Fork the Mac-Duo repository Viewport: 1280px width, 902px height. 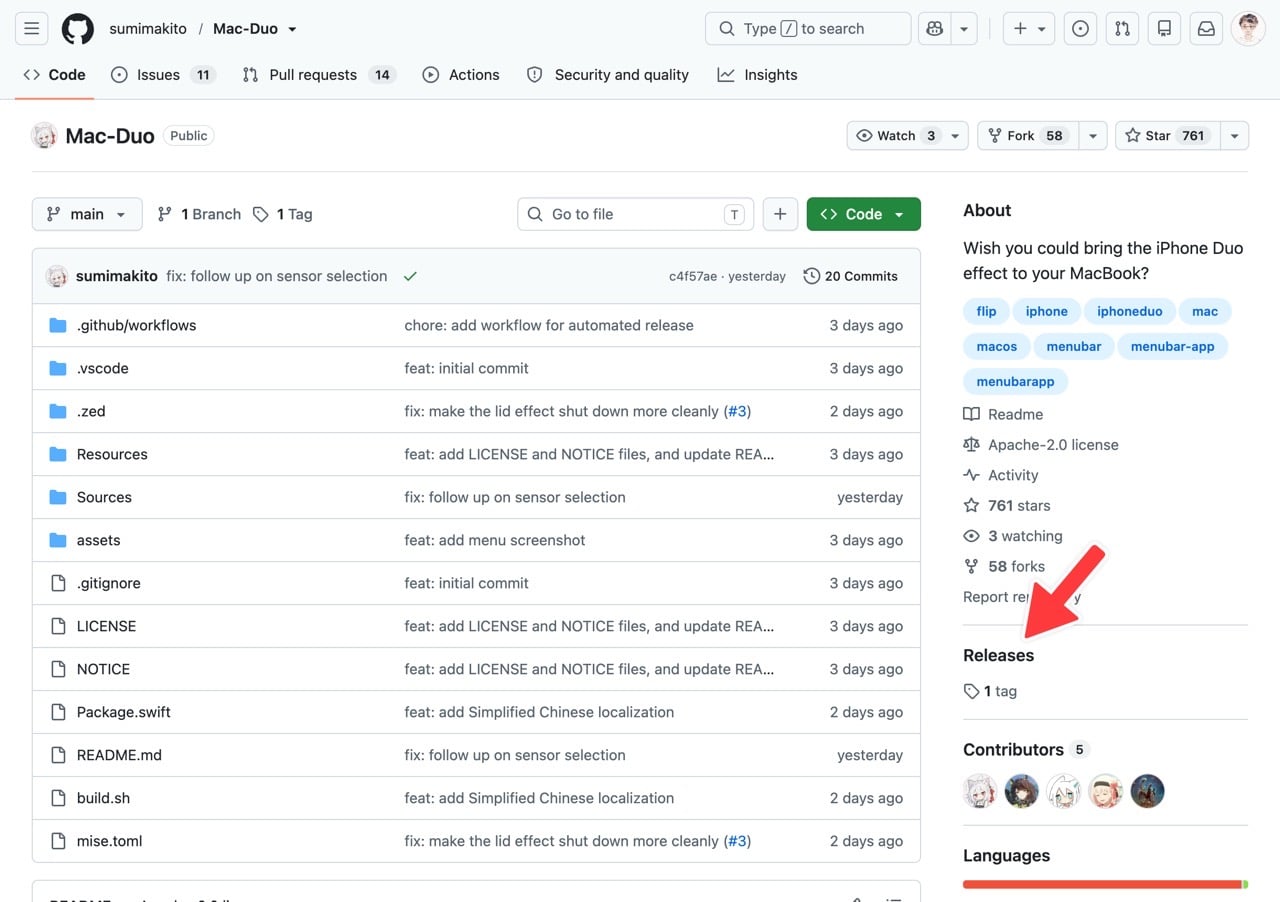1029,136
